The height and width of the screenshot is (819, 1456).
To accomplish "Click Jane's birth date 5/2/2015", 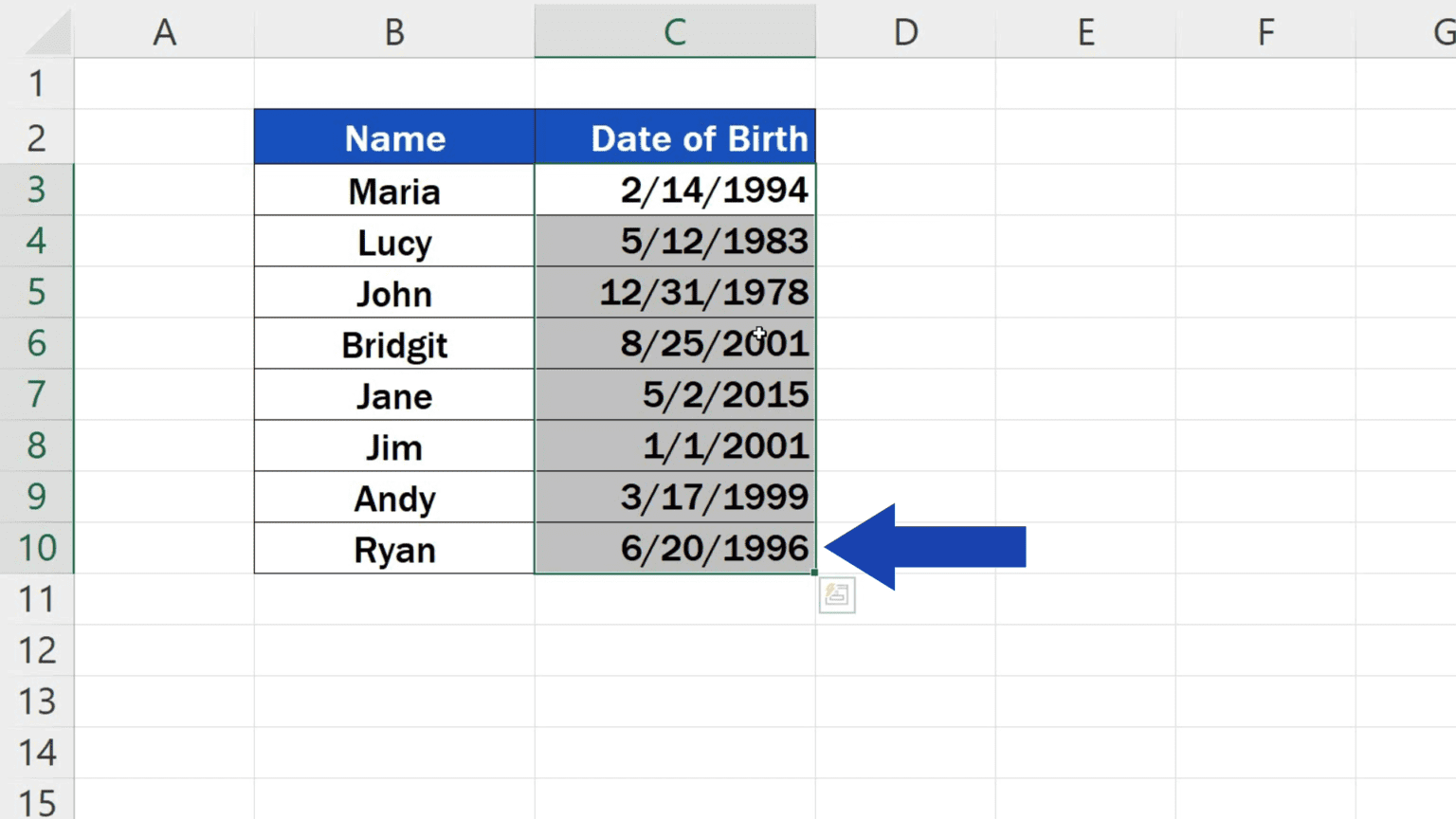I will pos(674,394).
